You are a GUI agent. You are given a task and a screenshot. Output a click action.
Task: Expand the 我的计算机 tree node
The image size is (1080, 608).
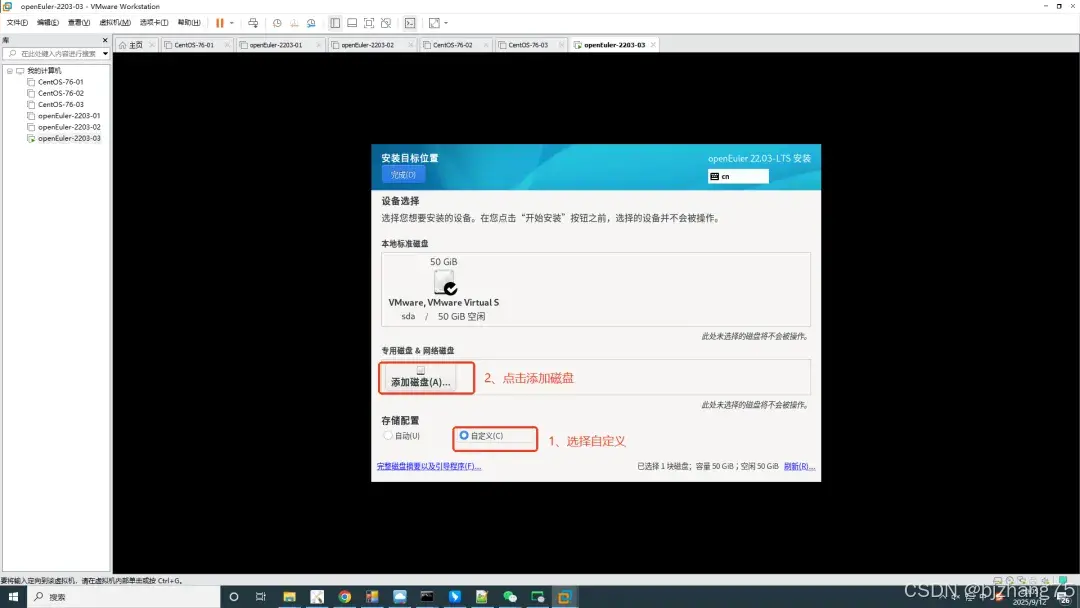point(8,70)
